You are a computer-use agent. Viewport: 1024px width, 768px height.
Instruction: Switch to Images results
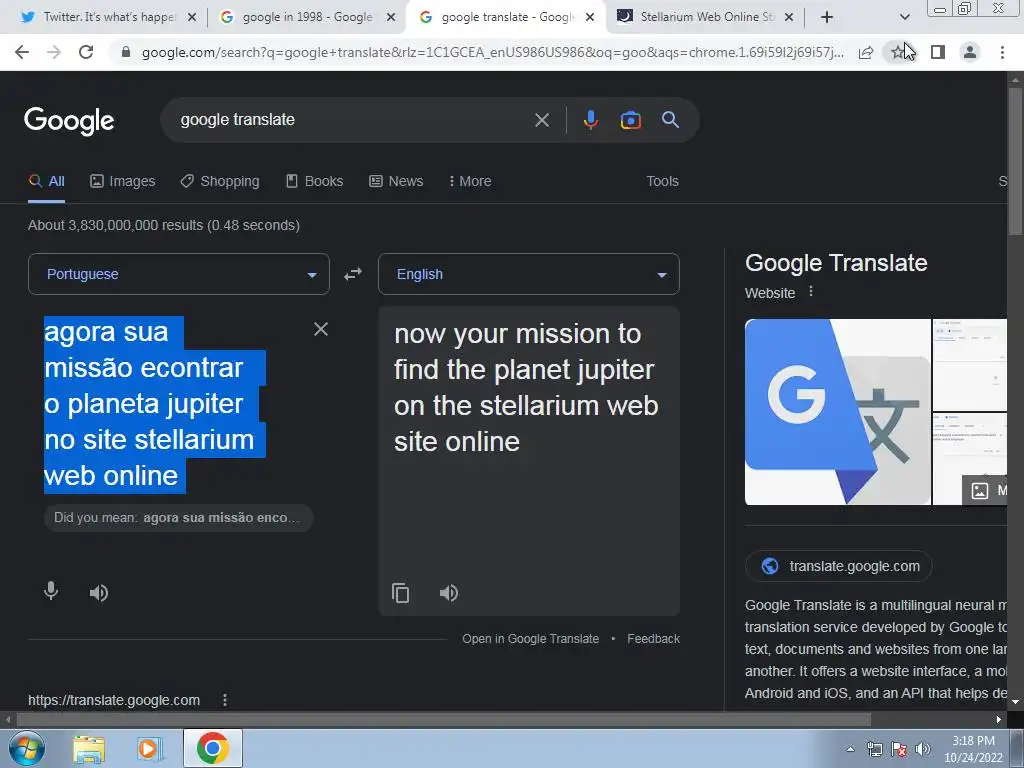pyautogui.click(x=123, y=182)
